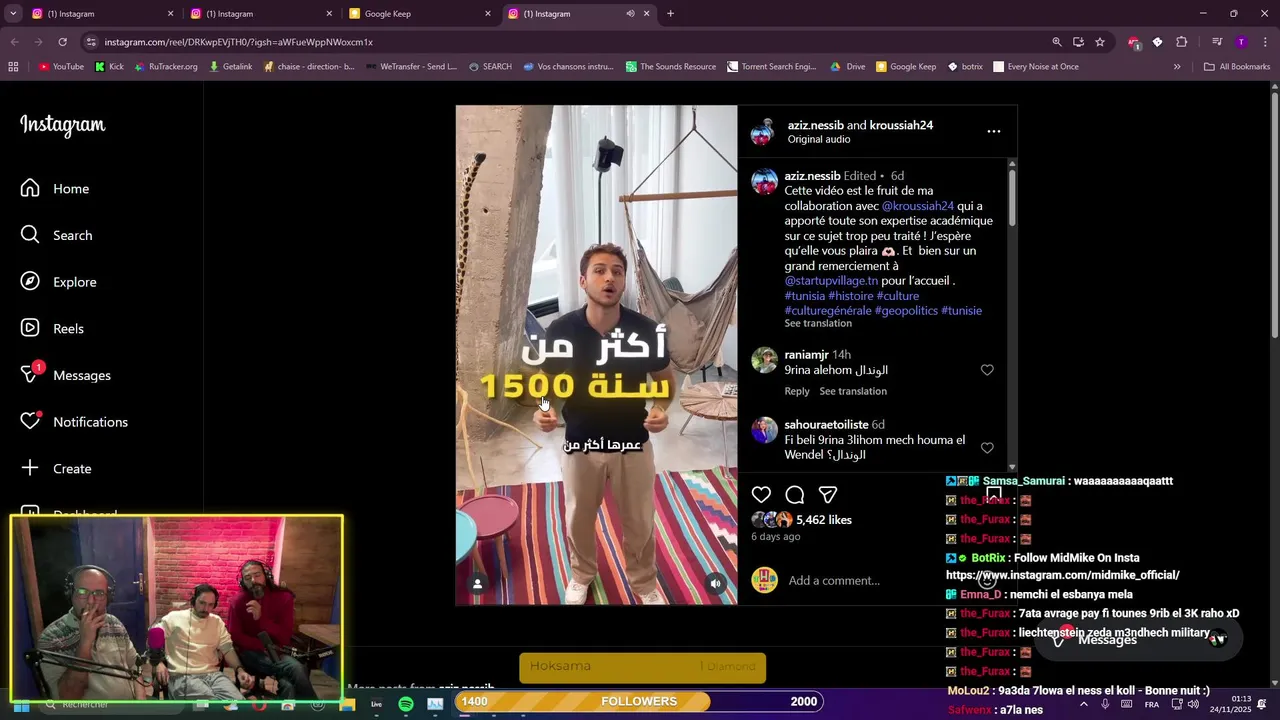Viewport: 1280px width, 720px height.
Task: Open @kroussiah24 mention in caption
Action: [918, 206]
